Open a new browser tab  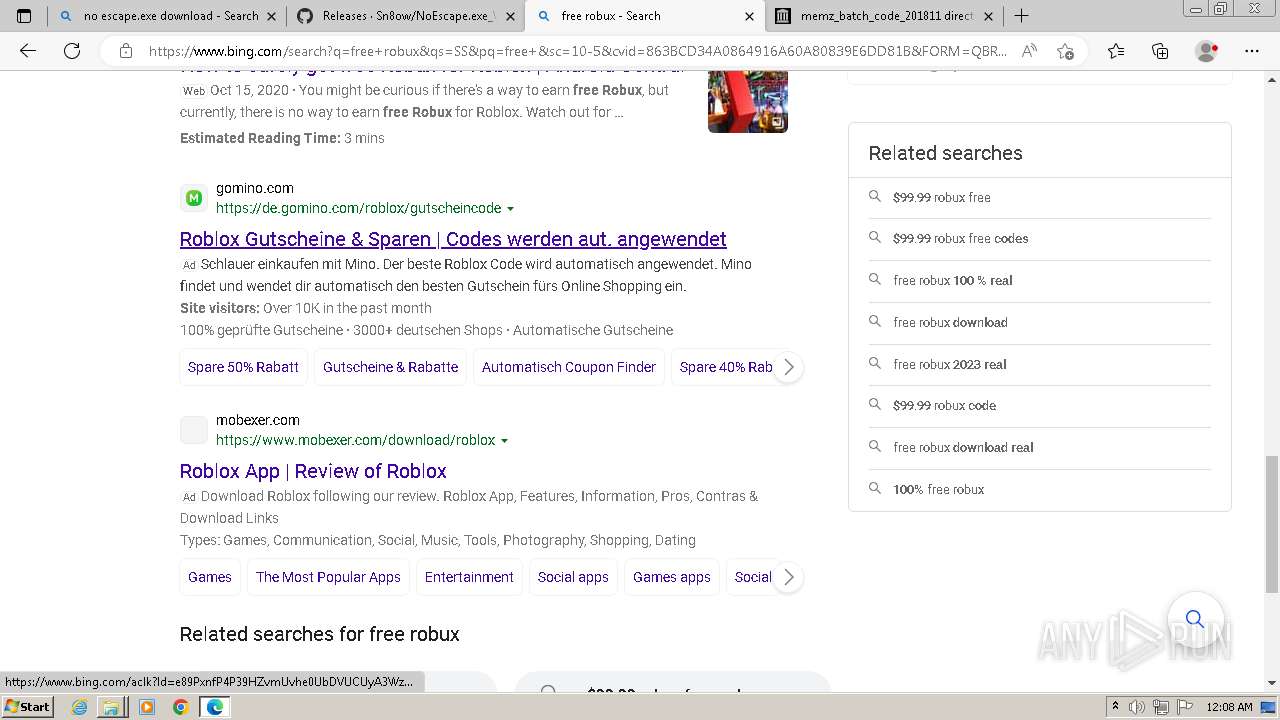pos(1021,16)
